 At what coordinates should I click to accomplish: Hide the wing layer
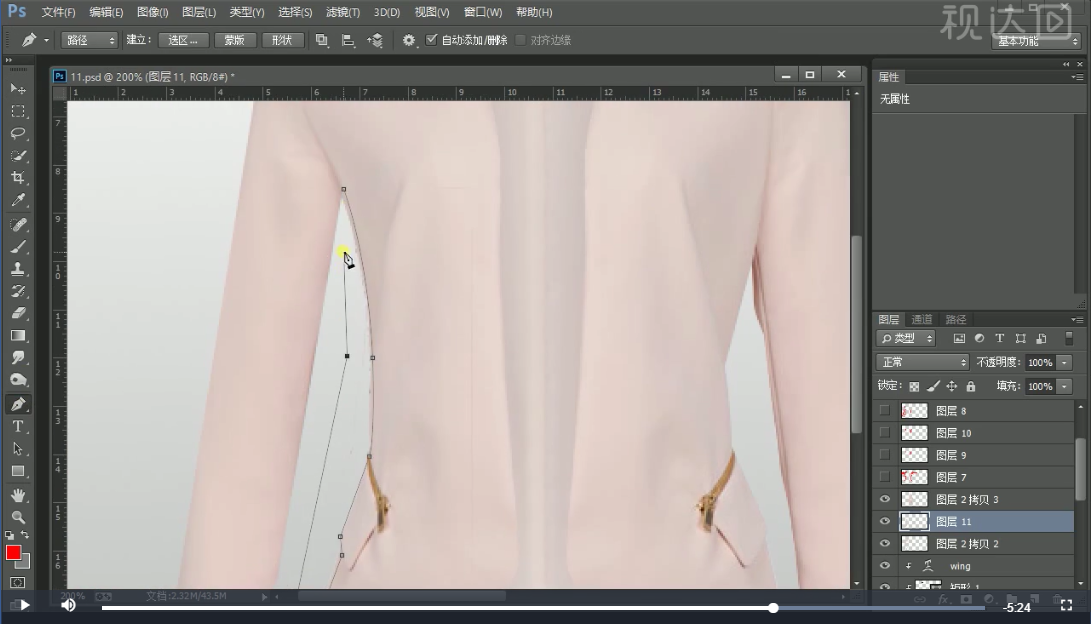click(884, 566)
